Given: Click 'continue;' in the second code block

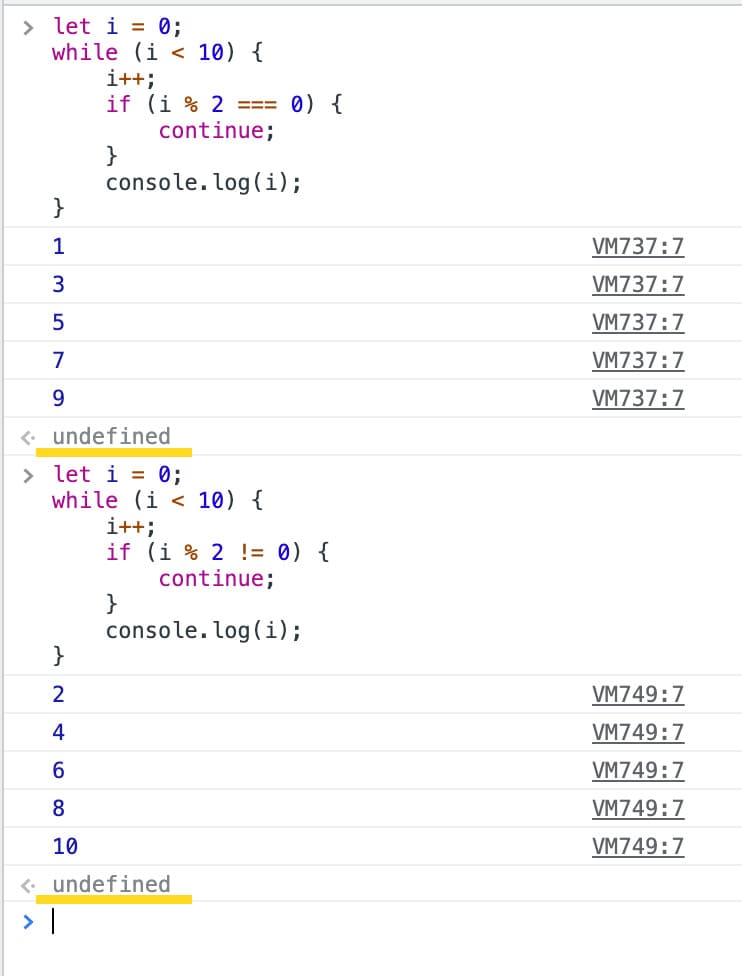Looking at the screenshot, I should [217, 579].
